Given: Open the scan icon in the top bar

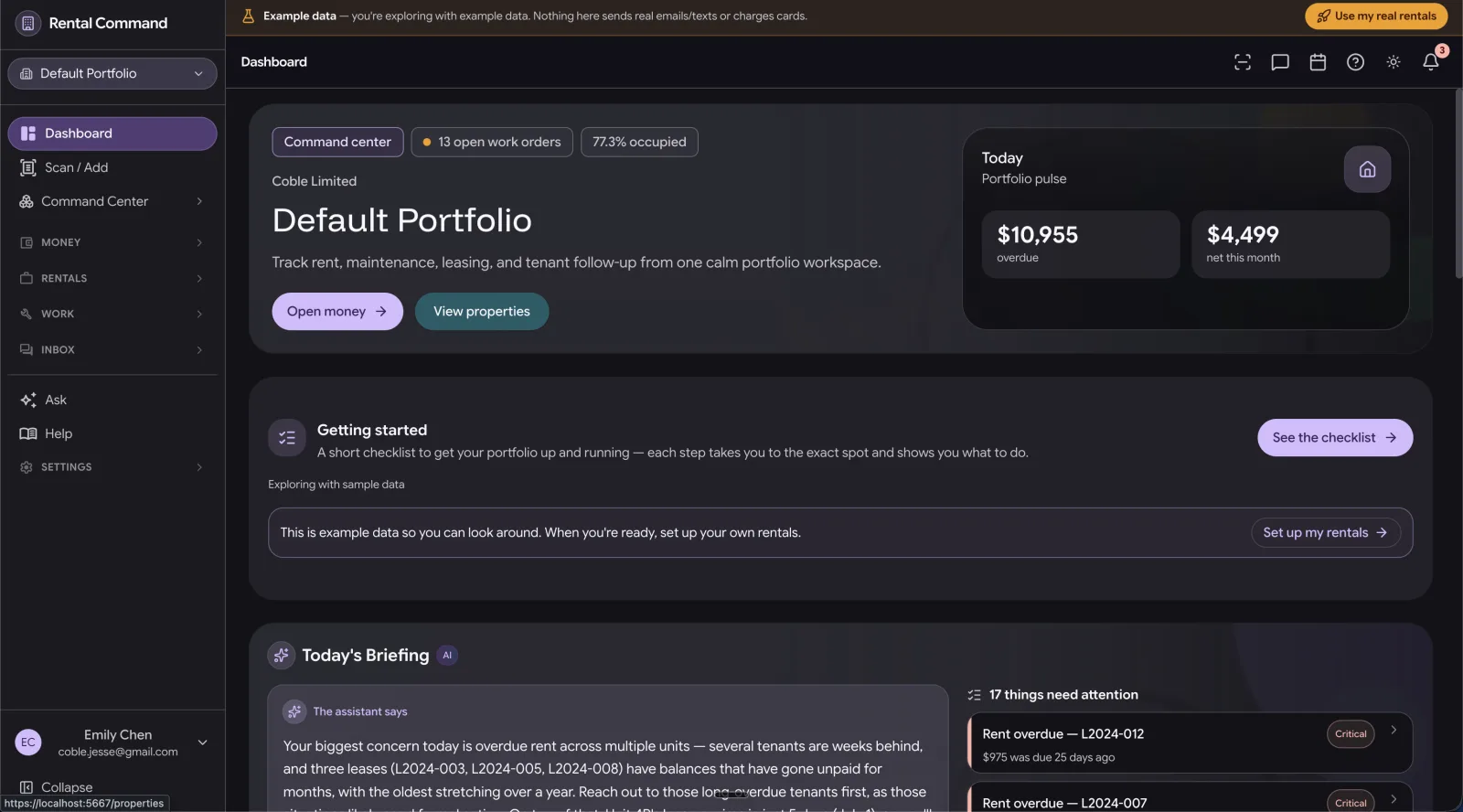Looking at the screenshot, I should coord(1243,62).
